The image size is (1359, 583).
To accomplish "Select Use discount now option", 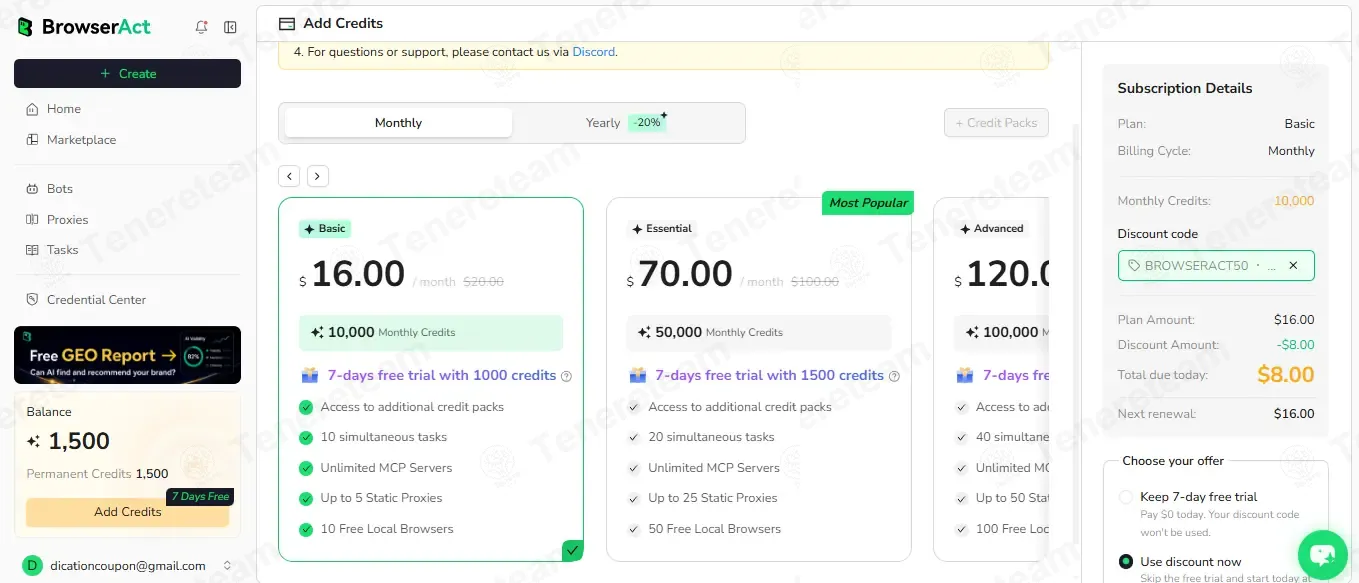I will point(1126,562).
